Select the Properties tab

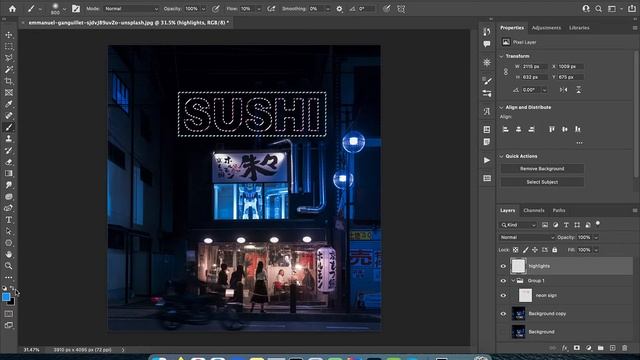pos(512,28)
